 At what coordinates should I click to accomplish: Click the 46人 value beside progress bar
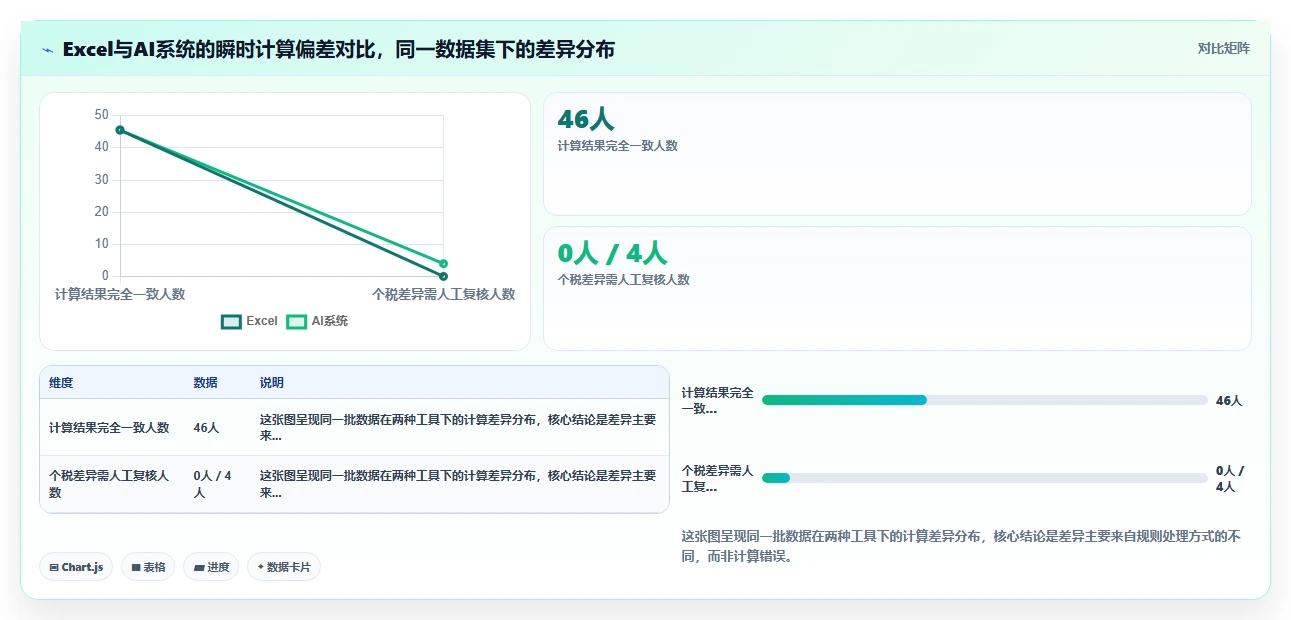[1229, 400]
